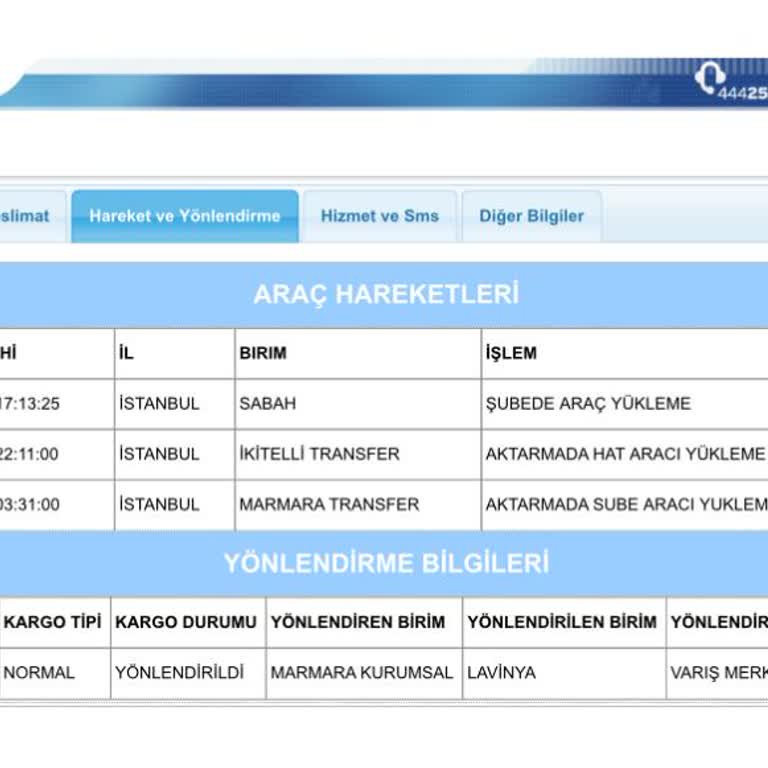Click the İŞLEM column header
This screenshot has width=768, height=768.
tap(625, 353)
